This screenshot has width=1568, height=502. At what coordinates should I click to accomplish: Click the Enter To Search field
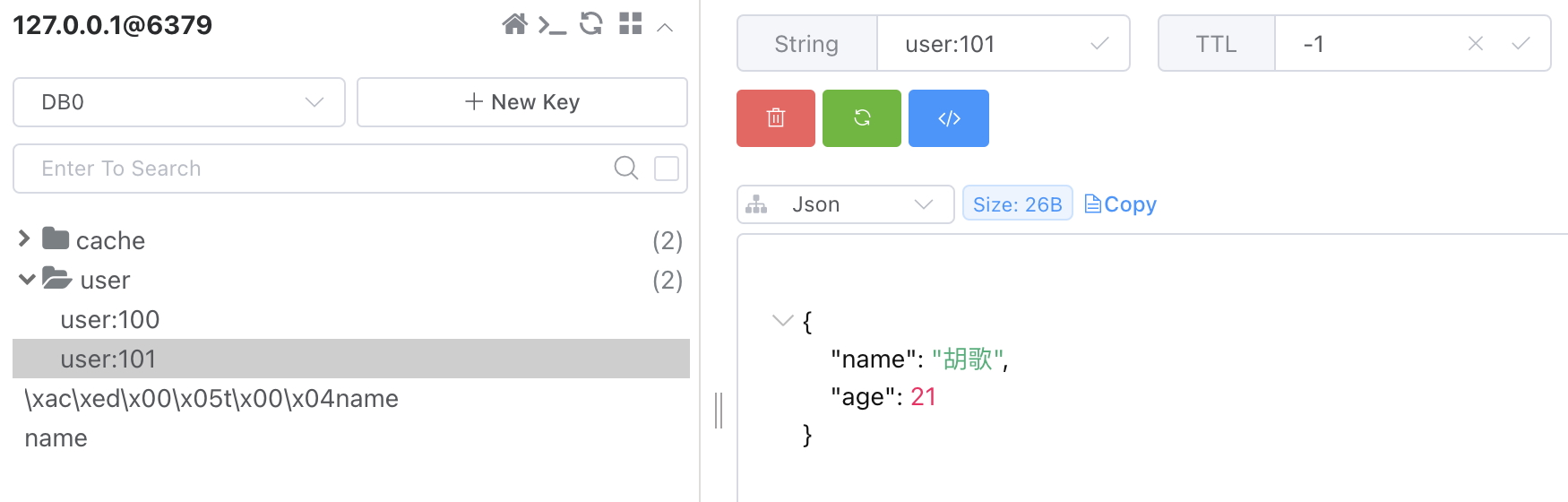coord(314,169)
